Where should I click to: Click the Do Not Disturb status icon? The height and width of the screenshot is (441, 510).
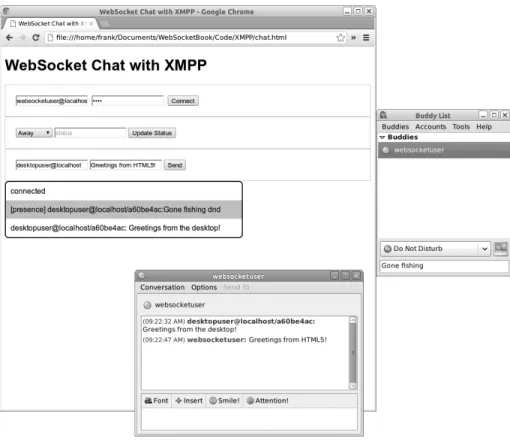387,249
